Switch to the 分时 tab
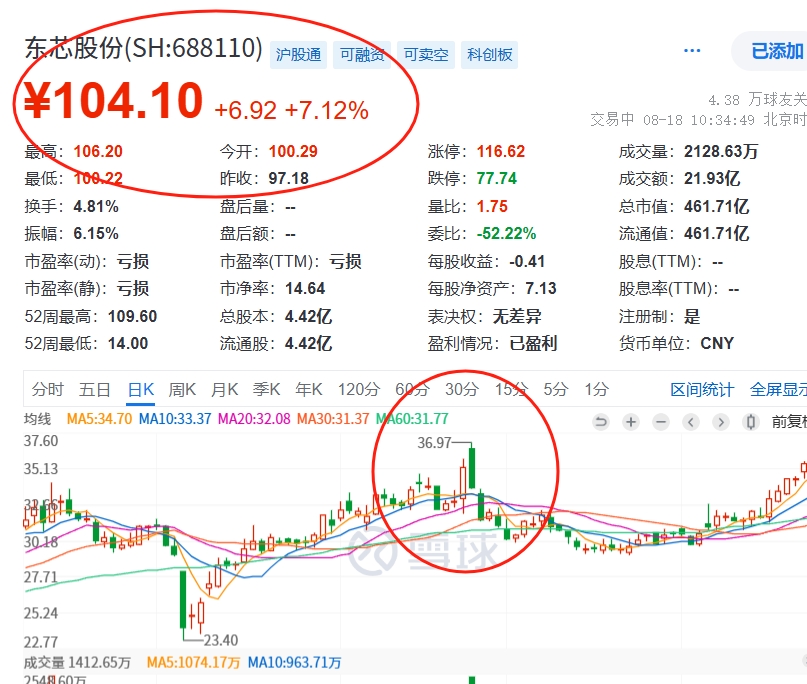 click(47, 390)
